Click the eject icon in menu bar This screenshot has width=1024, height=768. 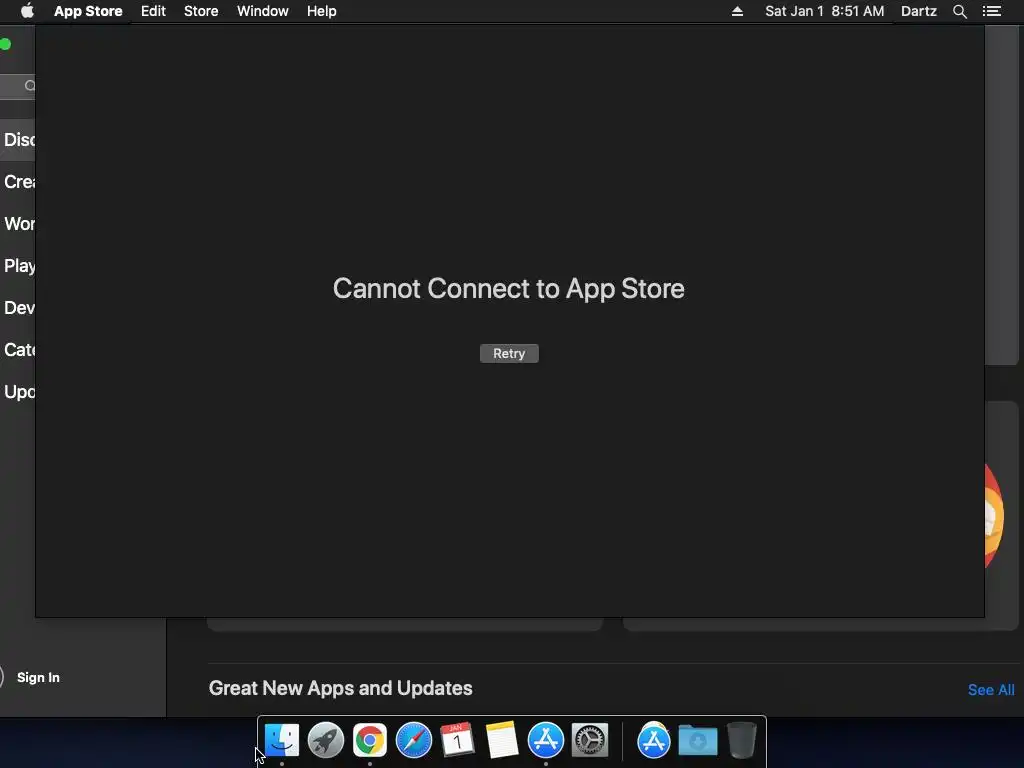[737, 11]
